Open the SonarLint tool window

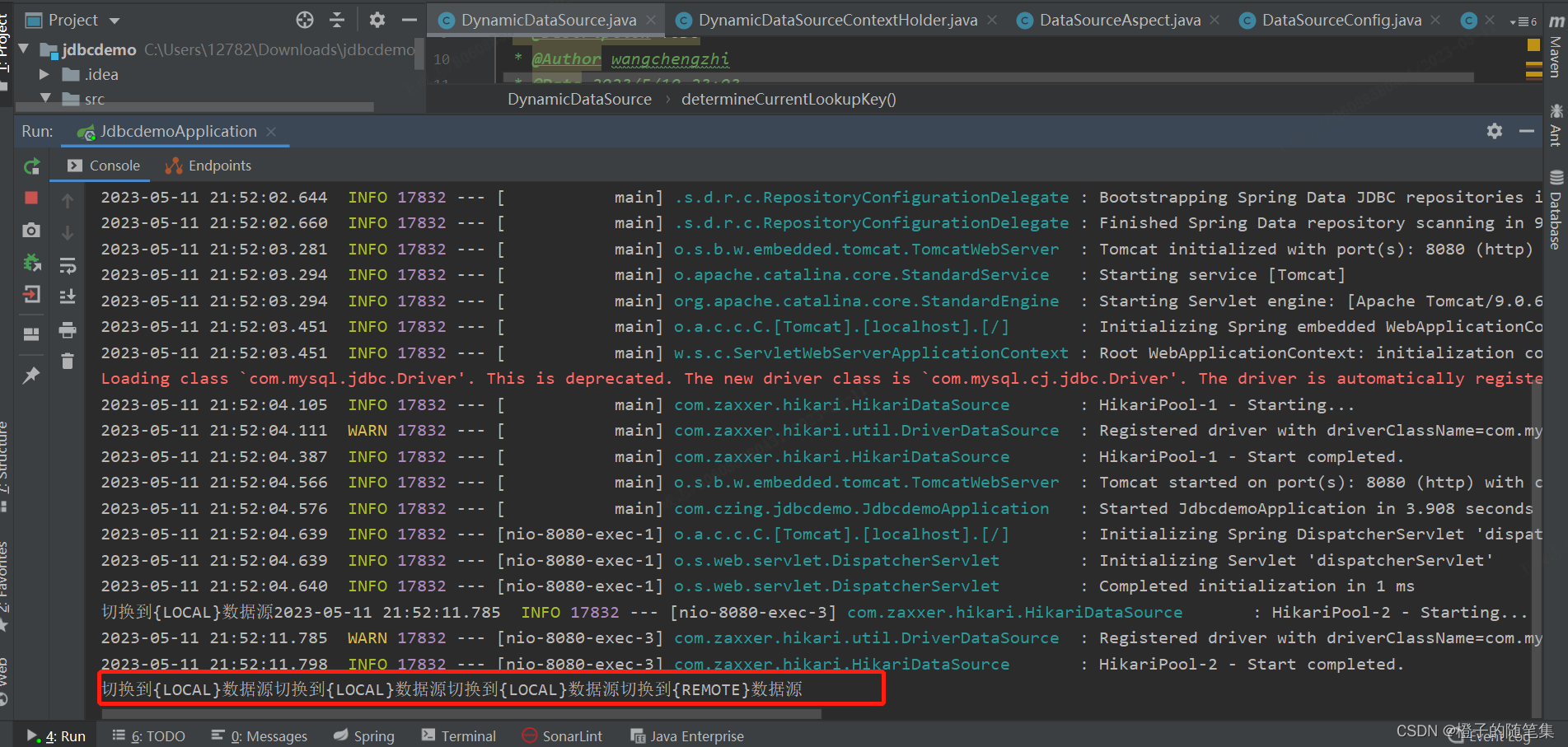coord(562,735)
